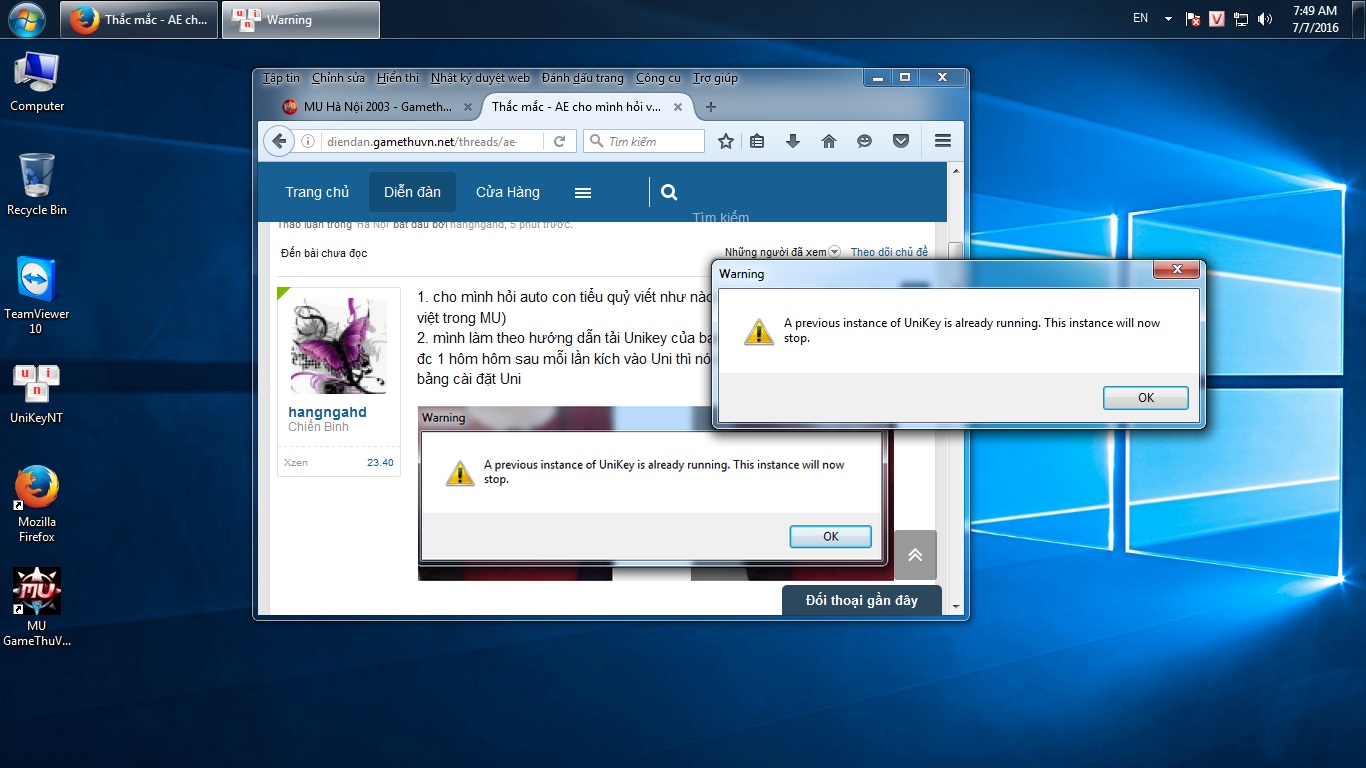Open the embedded Warning screenshot in the post
Screen dimensions: 1366x768
(655, 493)
